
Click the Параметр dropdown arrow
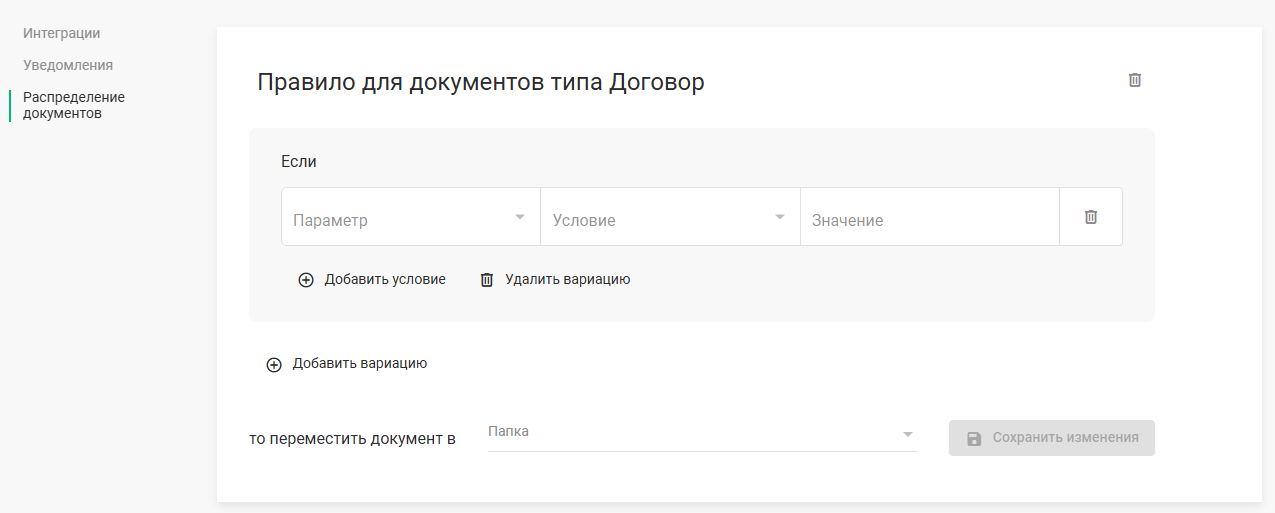(x=520, y=217)
